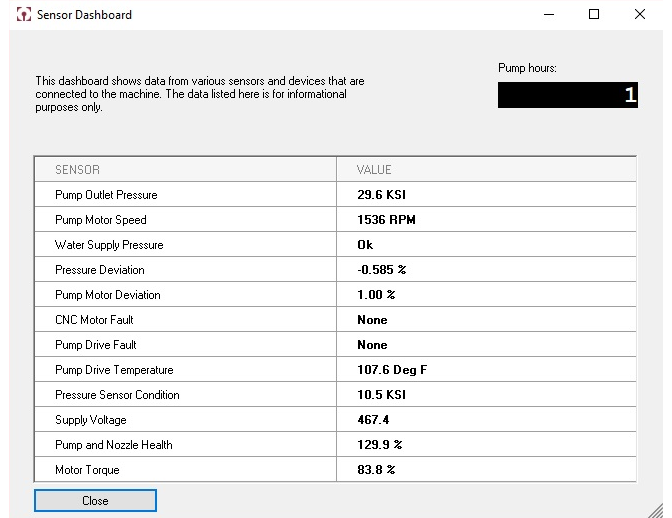Click the SENSOR column header

tap(77, 170)
